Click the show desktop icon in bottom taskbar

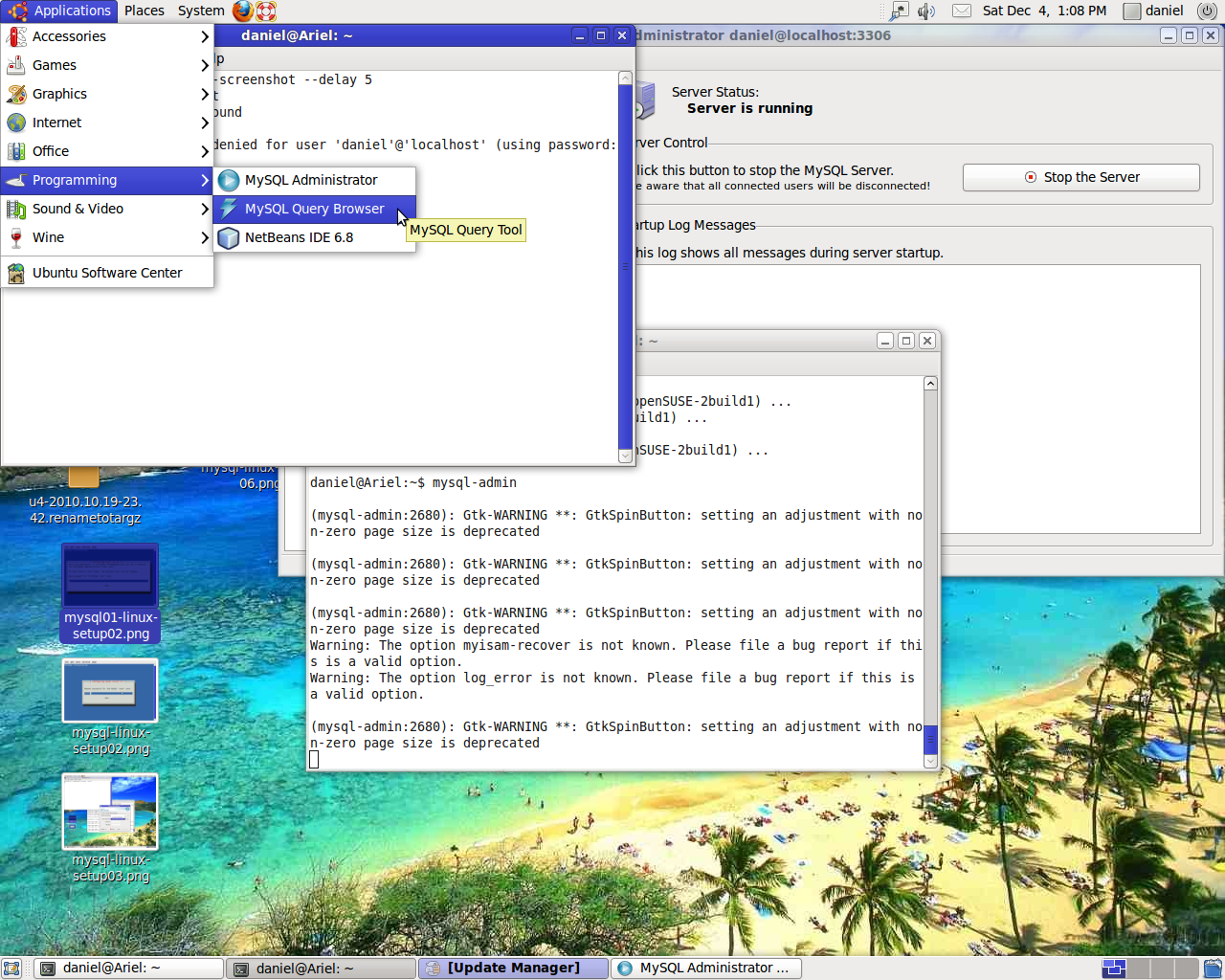[12, 968]
